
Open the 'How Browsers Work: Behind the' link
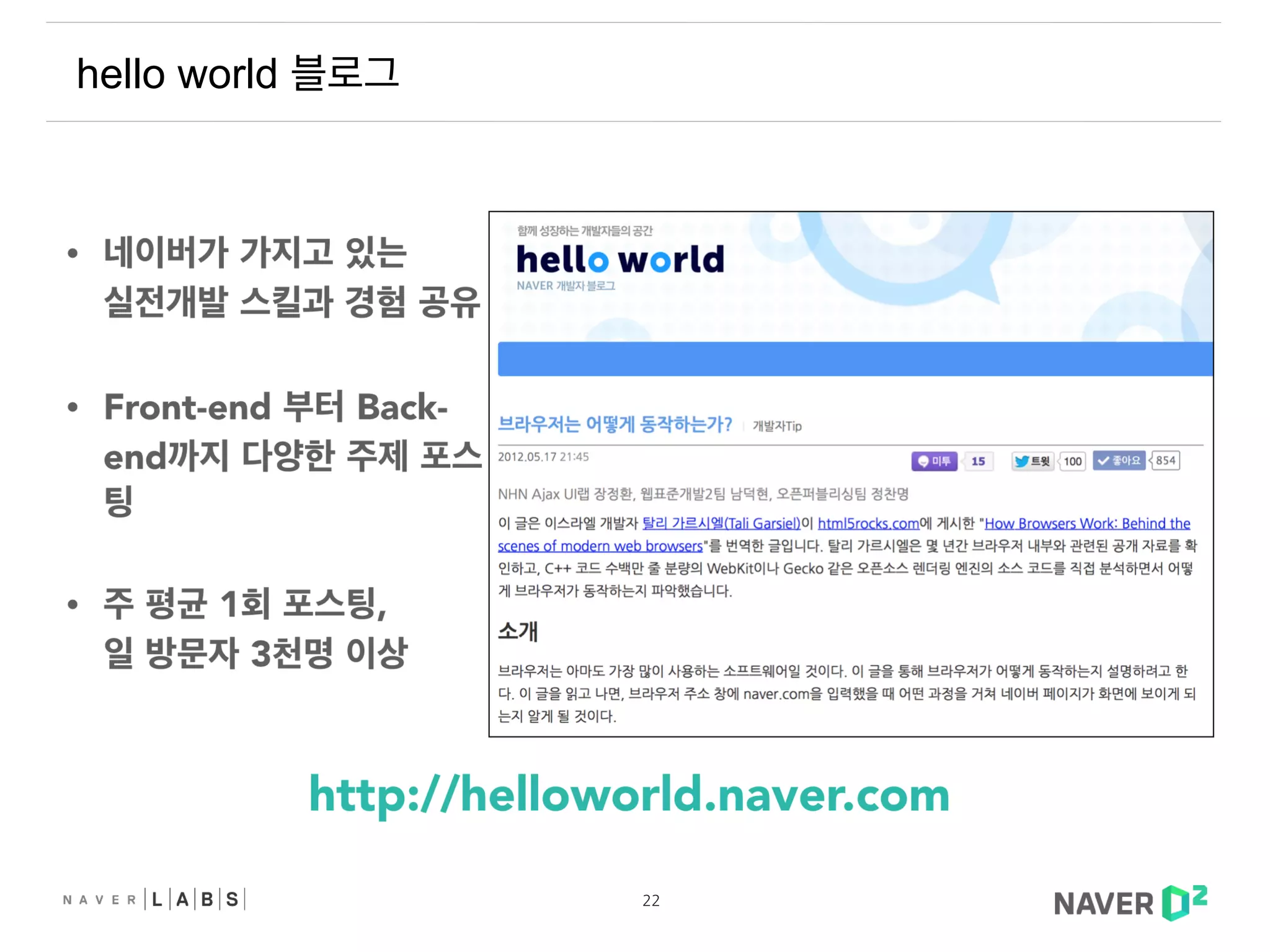click(x=1087, y=523)
